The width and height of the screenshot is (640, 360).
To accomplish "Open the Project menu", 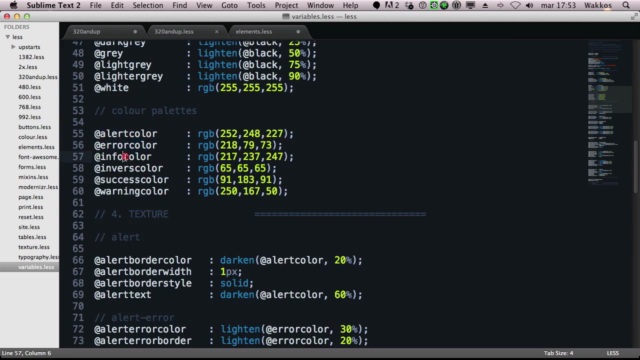I will tap(286, 5).
